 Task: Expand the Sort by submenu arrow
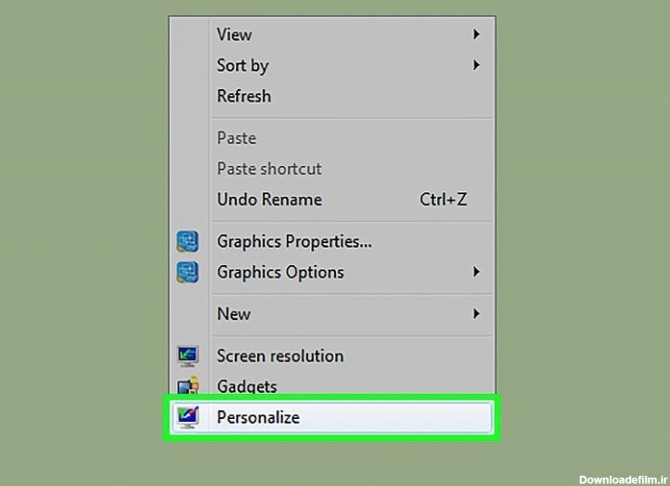[477, 65]
